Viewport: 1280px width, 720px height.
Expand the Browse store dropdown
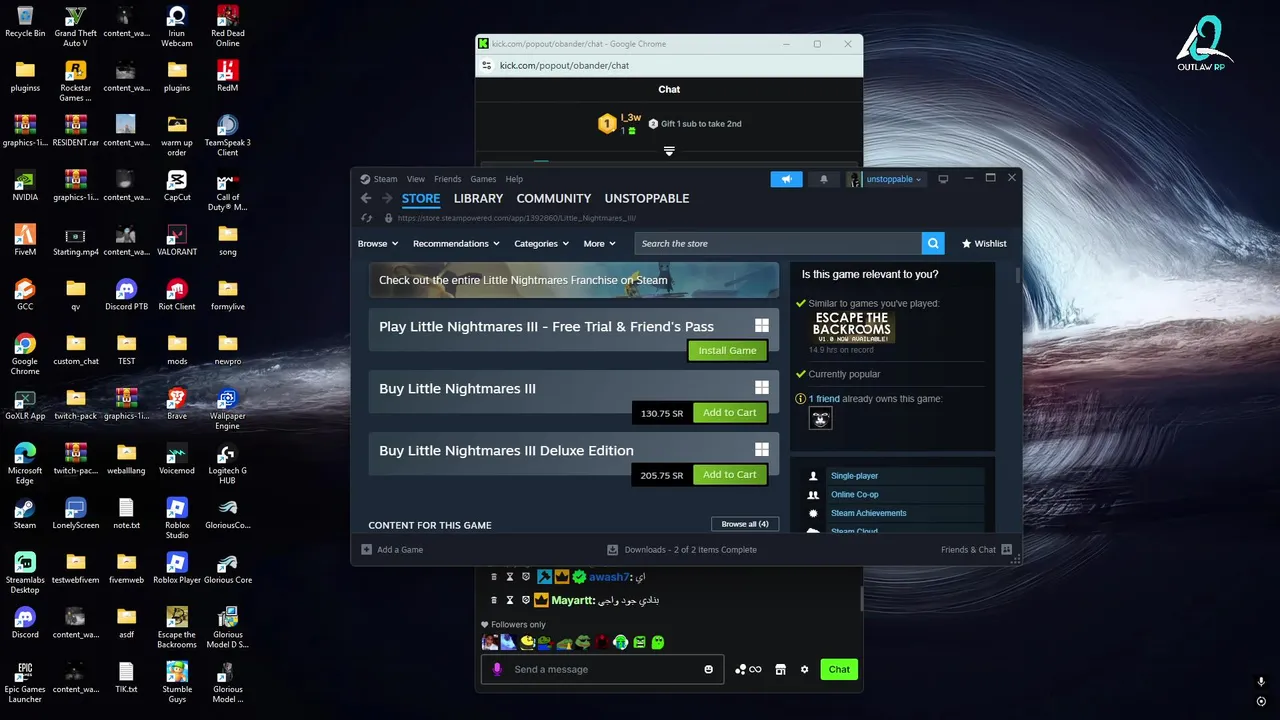click(378, 243)
